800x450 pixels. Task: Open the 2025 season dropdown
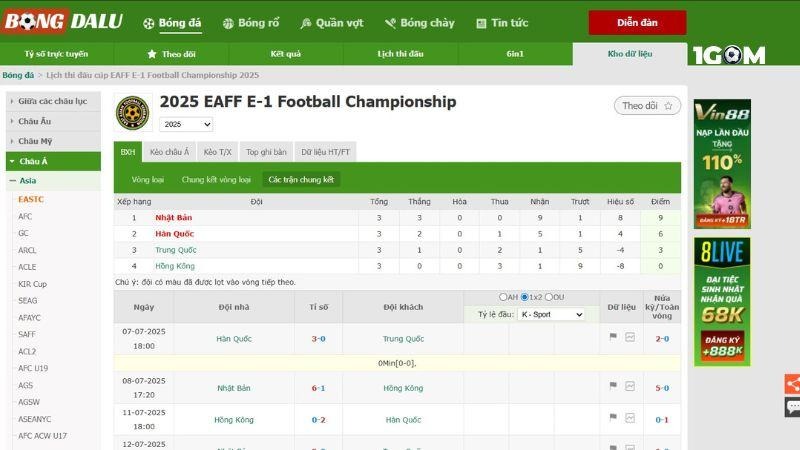click(187, 124)
